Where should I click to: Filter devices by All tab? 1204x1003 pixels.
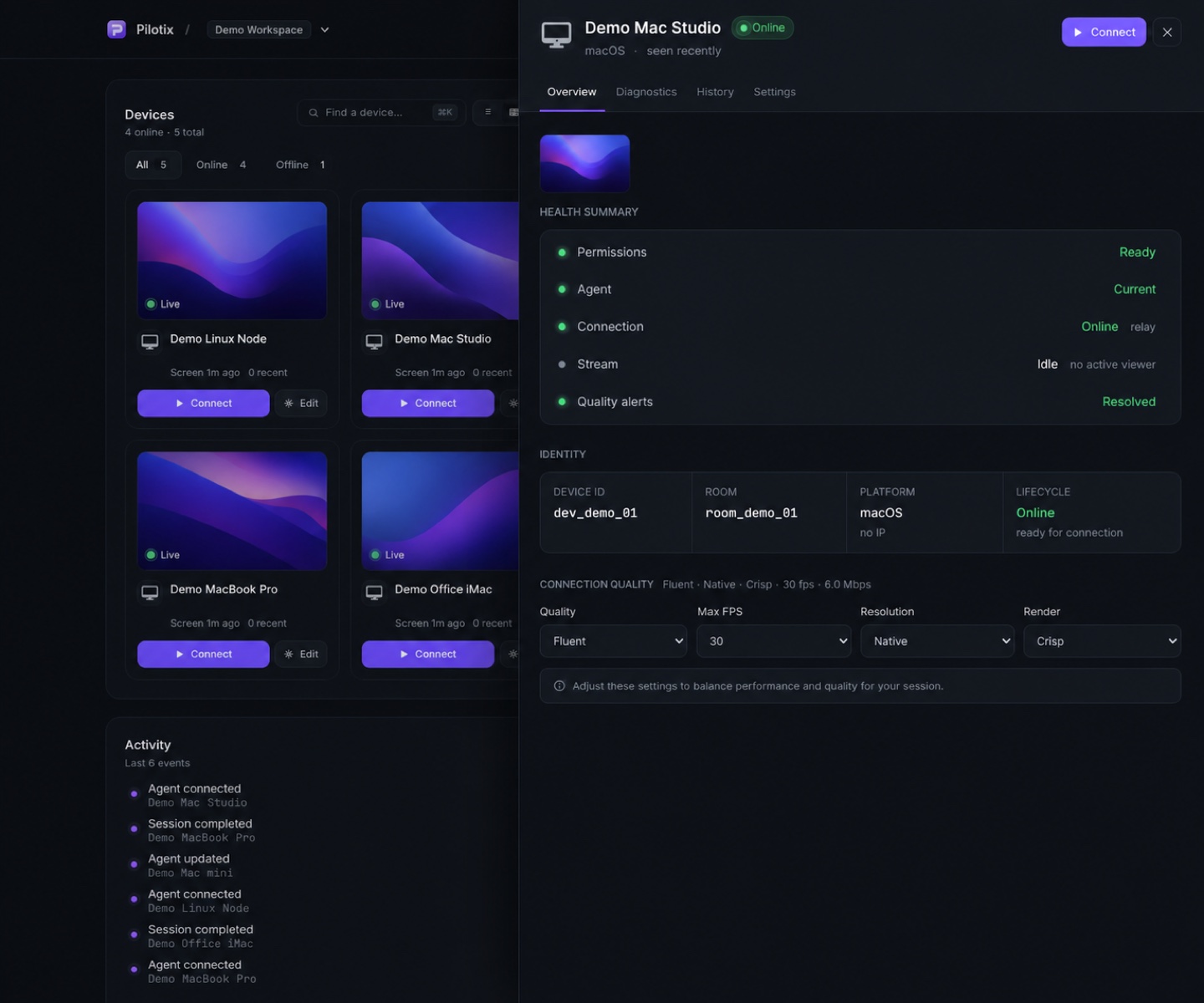click(152, 165)
